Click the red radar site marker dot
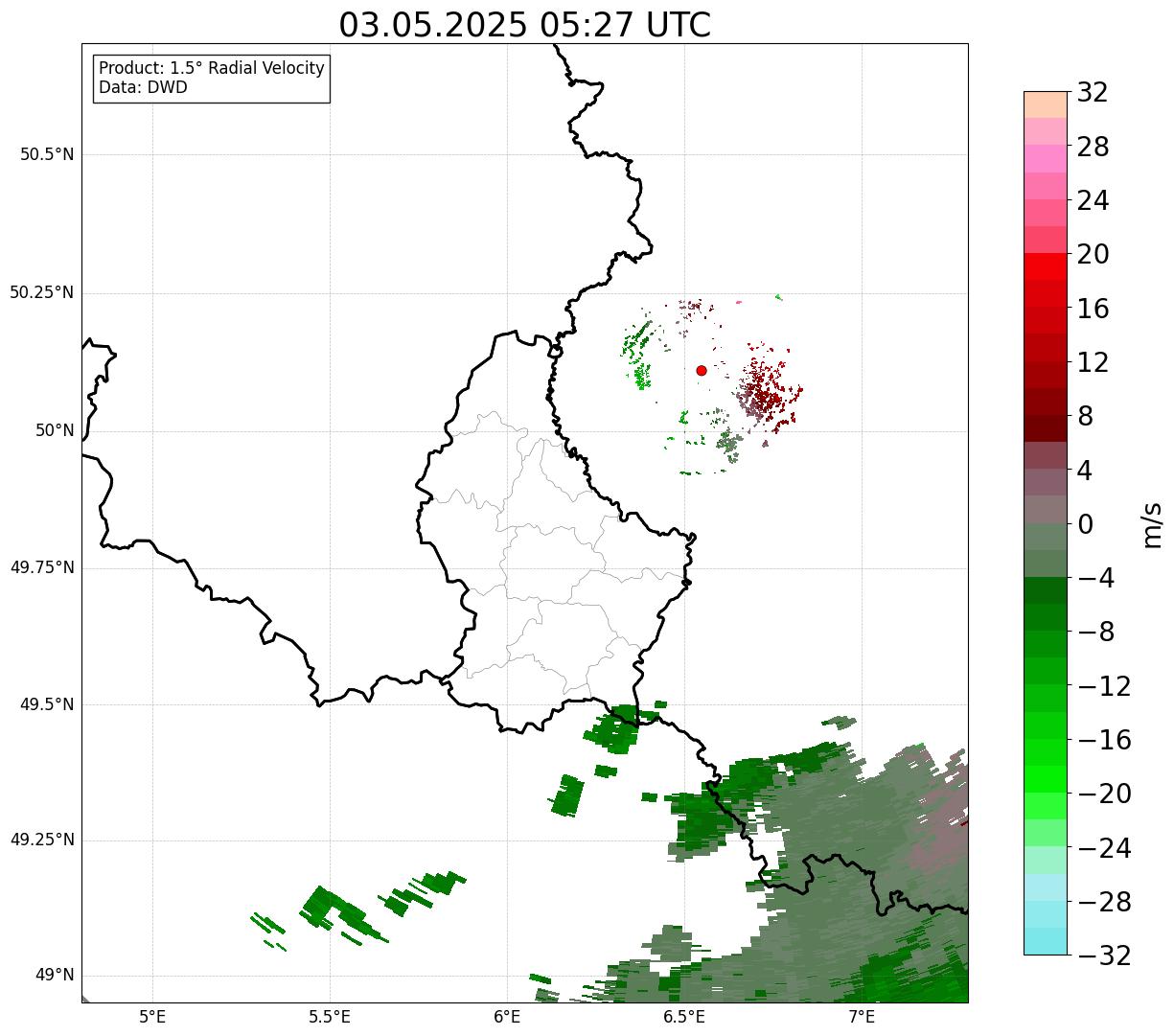The height and width of the screenshot is (1036, 1174). point(702,370)
